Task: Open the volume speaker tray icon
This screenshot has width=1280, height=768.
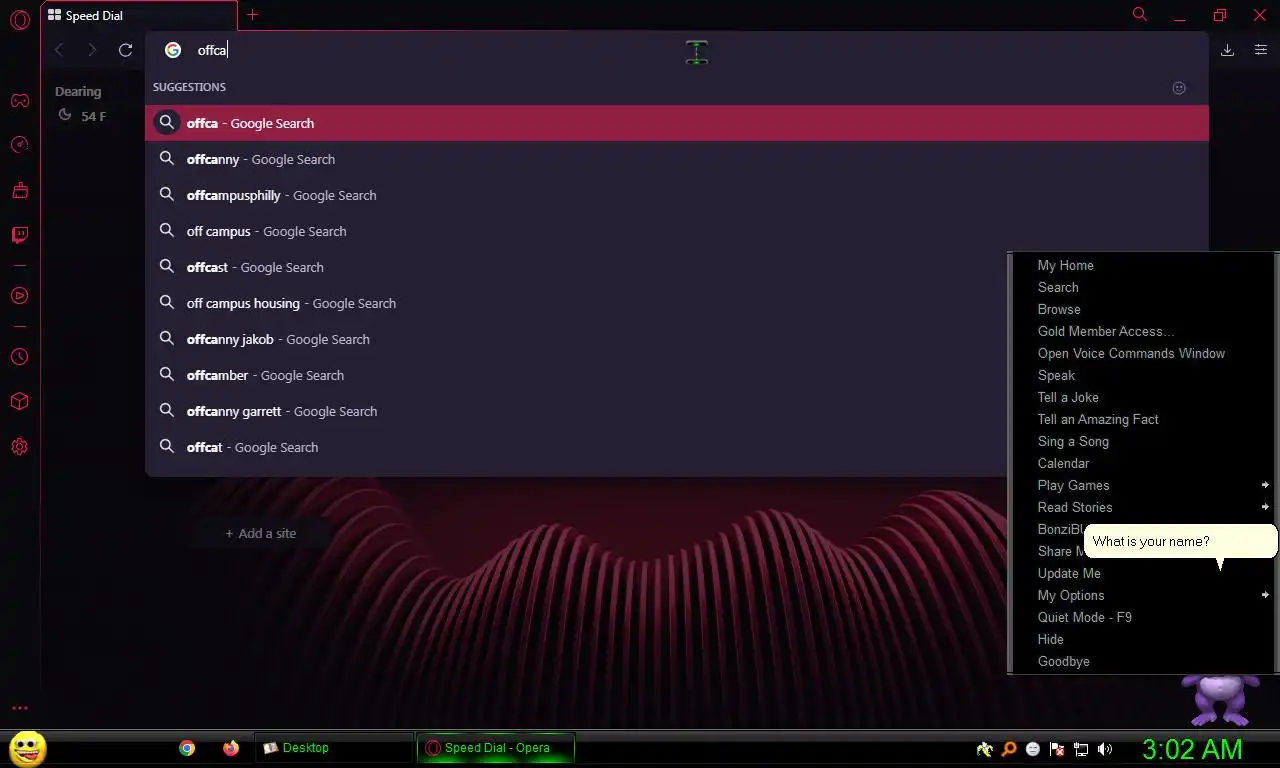Action: click(x=1105, y=749)
